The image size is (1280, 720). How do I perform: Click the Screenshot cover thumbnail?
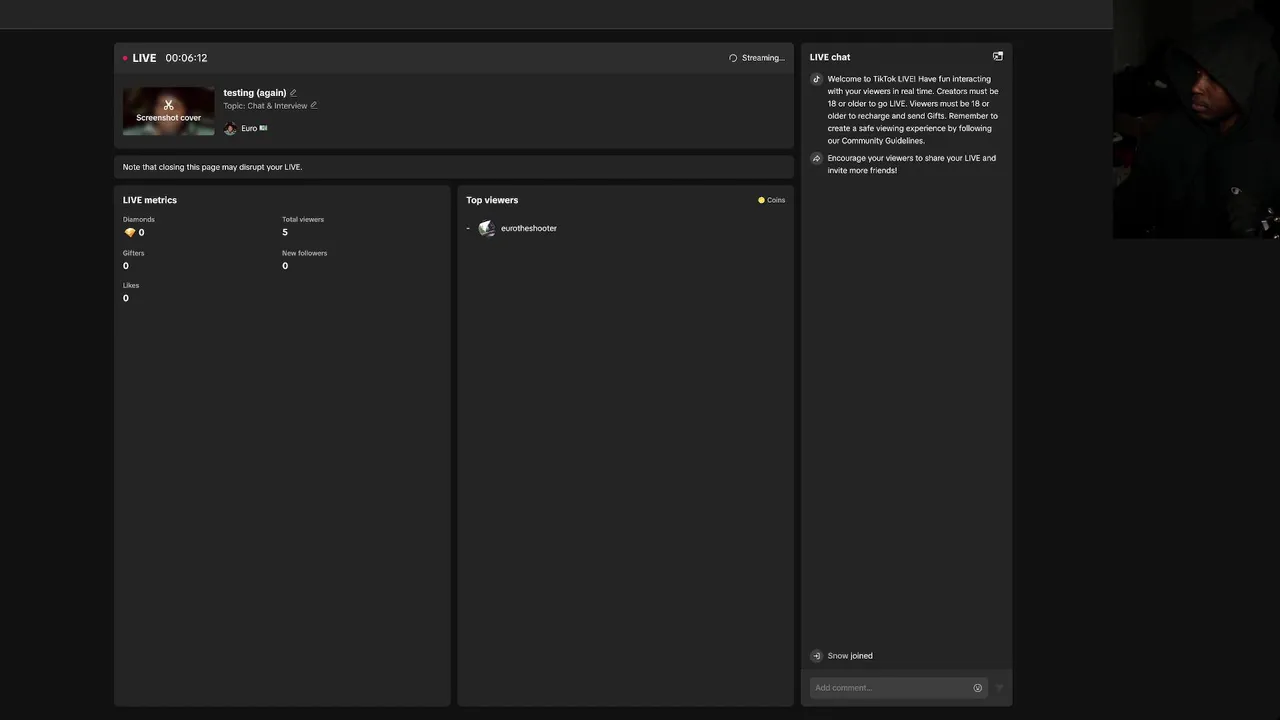tap(168, 111)
